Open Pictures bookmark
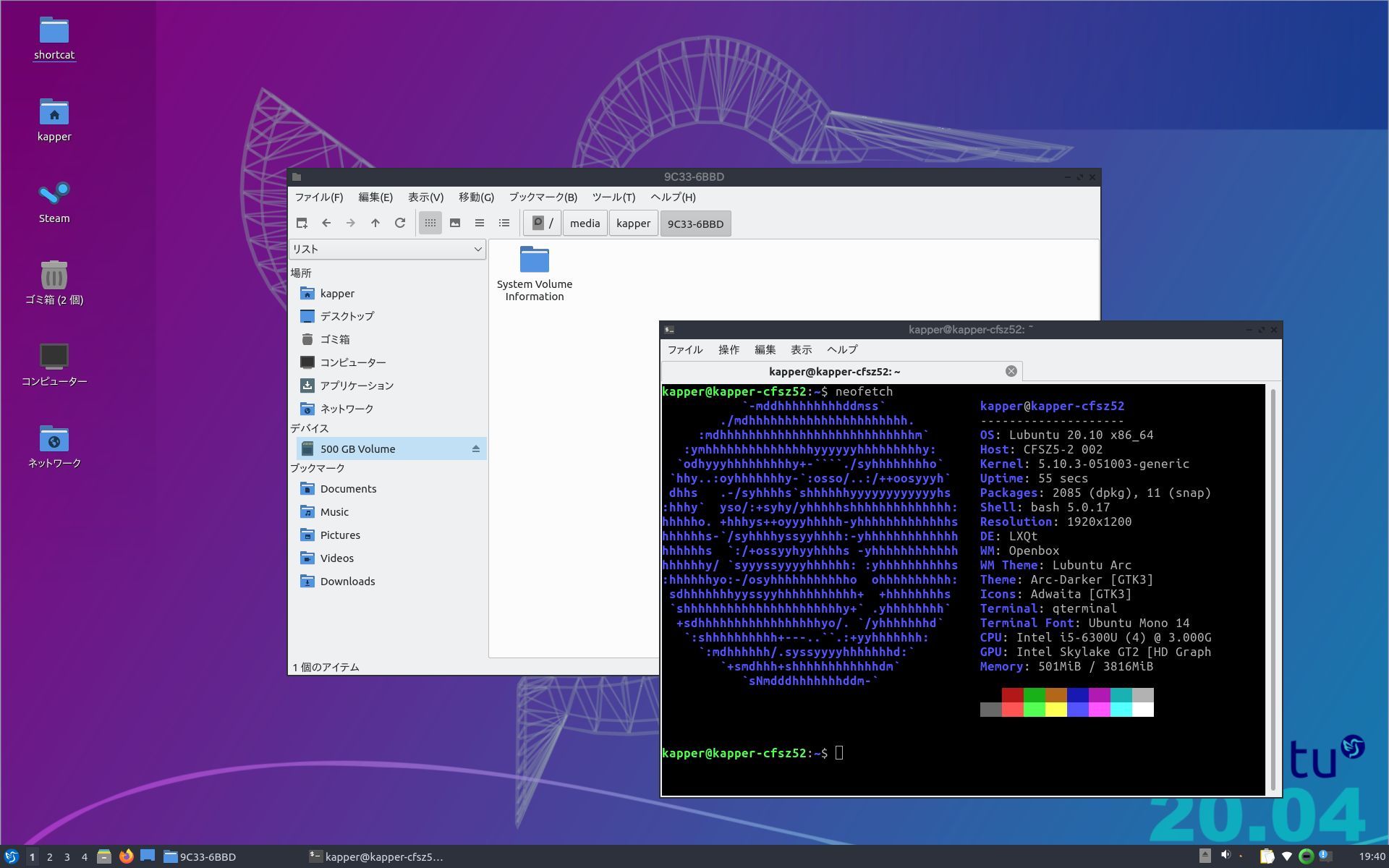Screen dimensions: 1389x868 click(x=391, y=535)
